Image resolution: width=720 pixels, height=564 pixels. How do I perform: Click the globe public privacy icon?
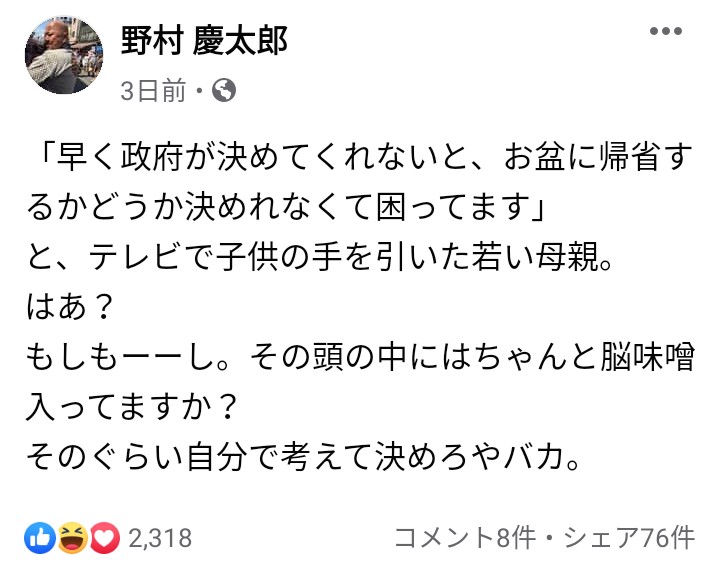pyautogui.click(x=224, y=92)
